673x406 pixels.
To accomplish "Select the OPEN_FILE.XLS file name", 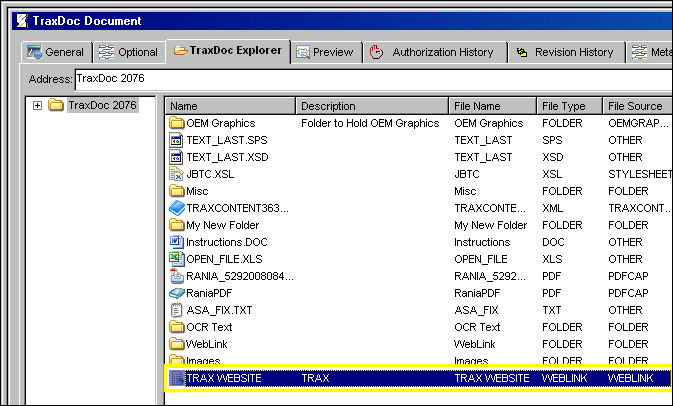I will pyautogui.click(x=224, y=259).
